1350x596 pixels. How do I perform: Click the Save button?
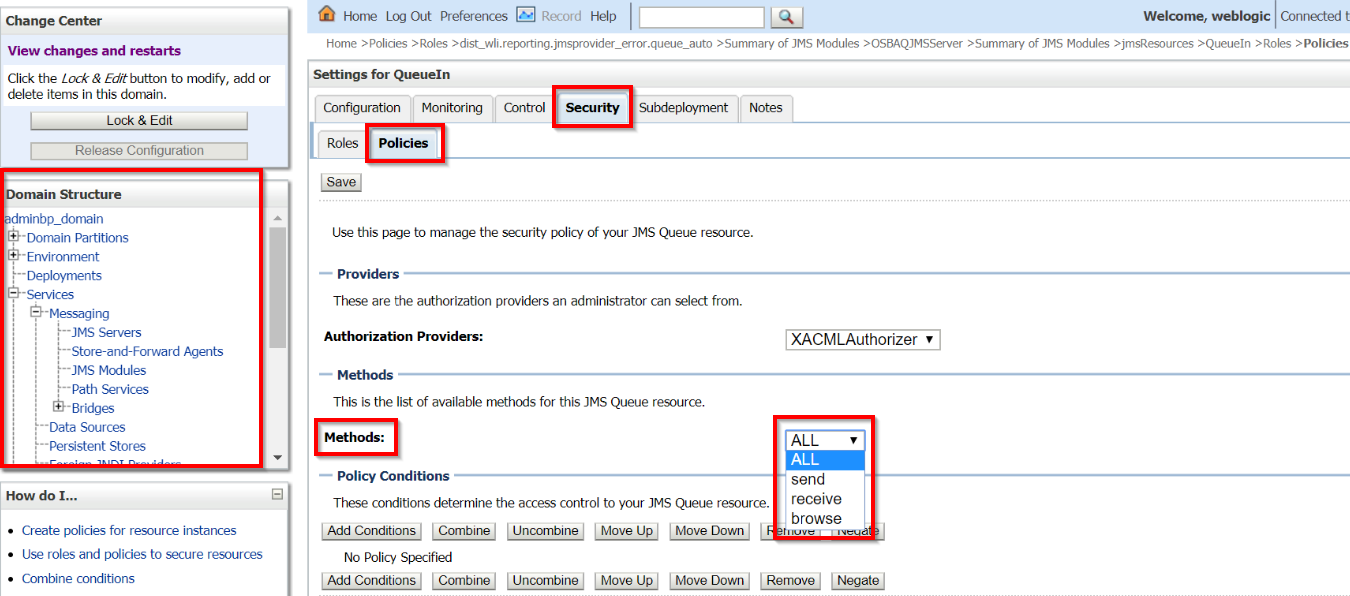pos(341,182)
